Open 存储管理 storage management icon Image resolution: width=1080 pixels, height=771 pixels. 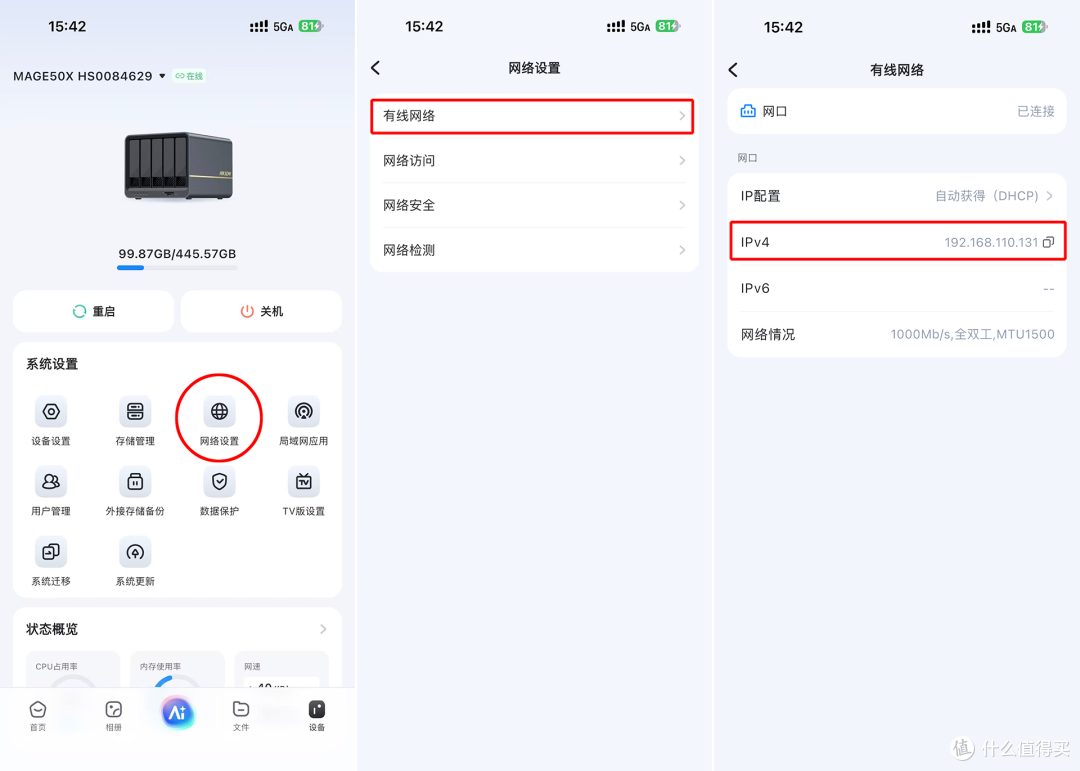coord(135,412)
